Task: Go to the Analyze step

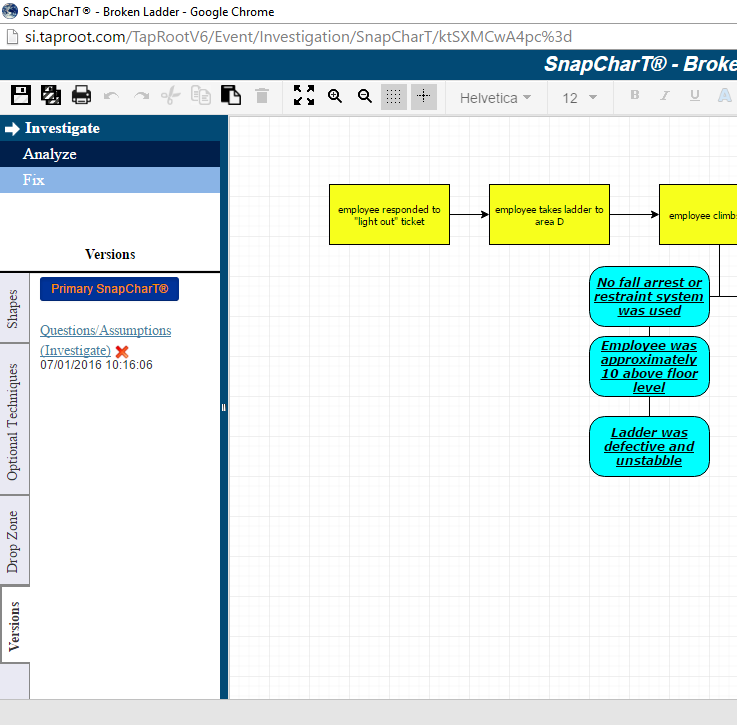Action: [50, 154]
